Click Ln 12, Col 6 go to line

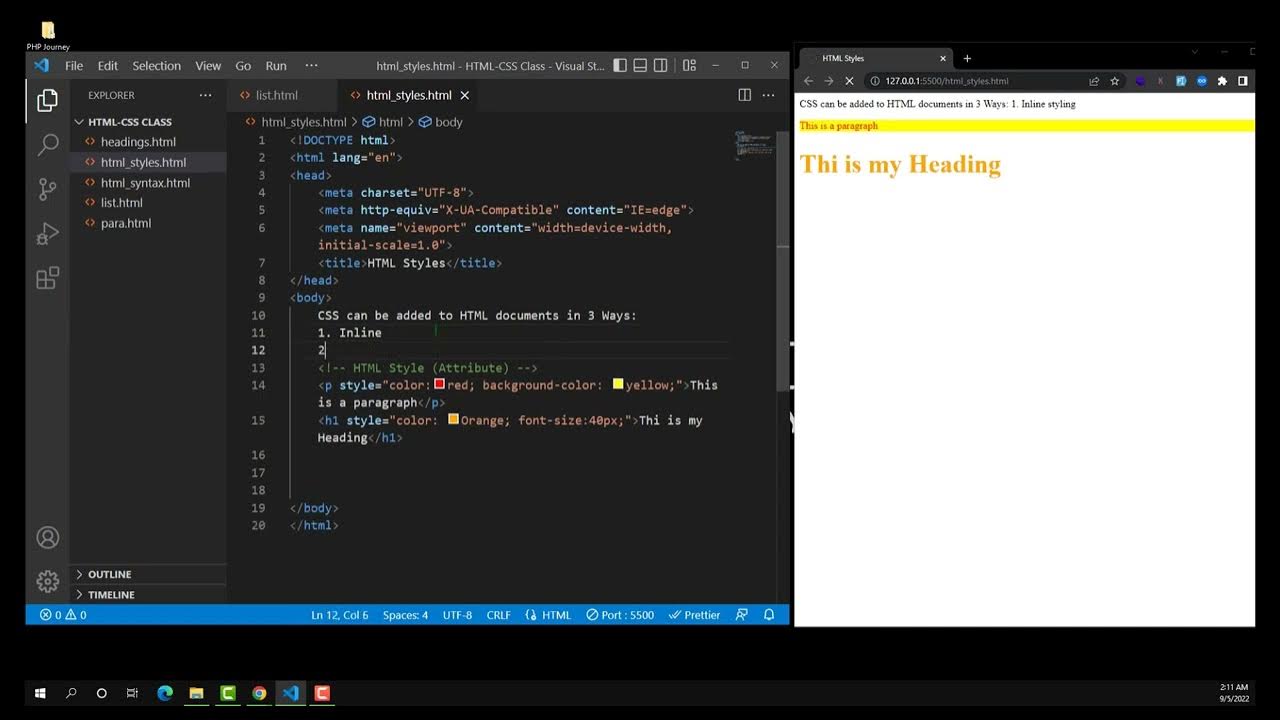point(340,615)
